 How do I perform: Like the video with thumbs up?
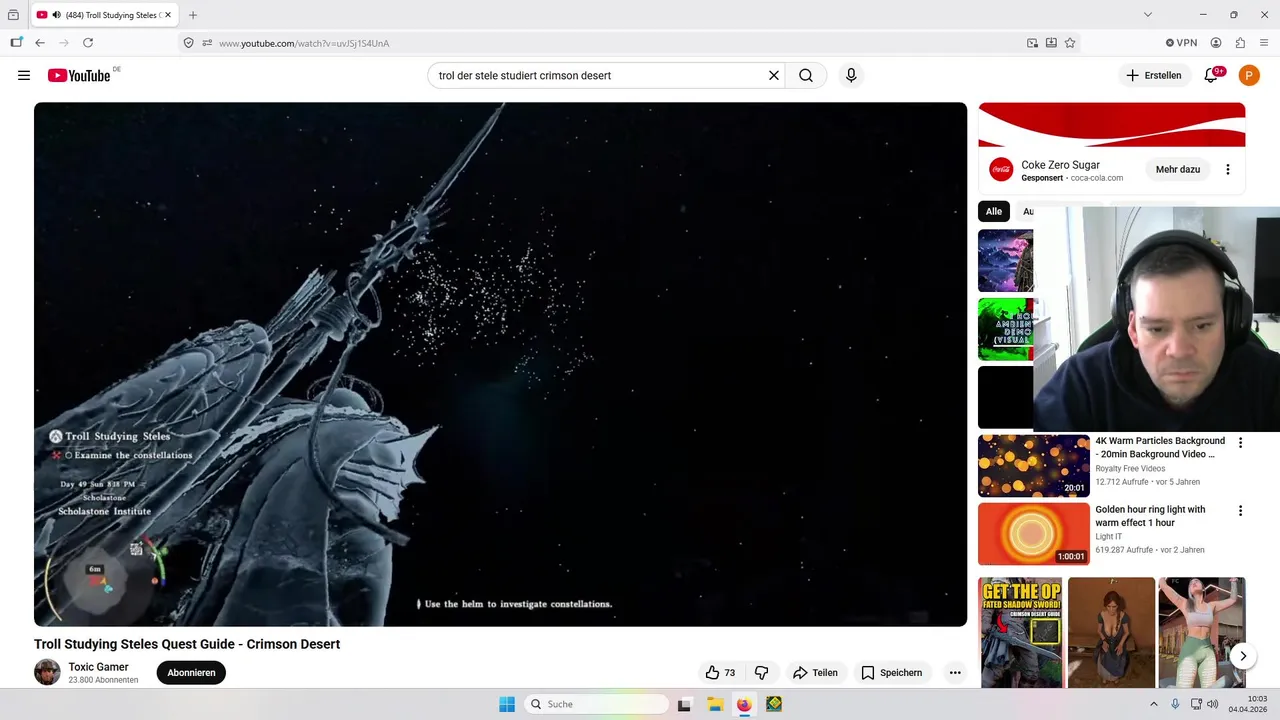pos(721,673)
